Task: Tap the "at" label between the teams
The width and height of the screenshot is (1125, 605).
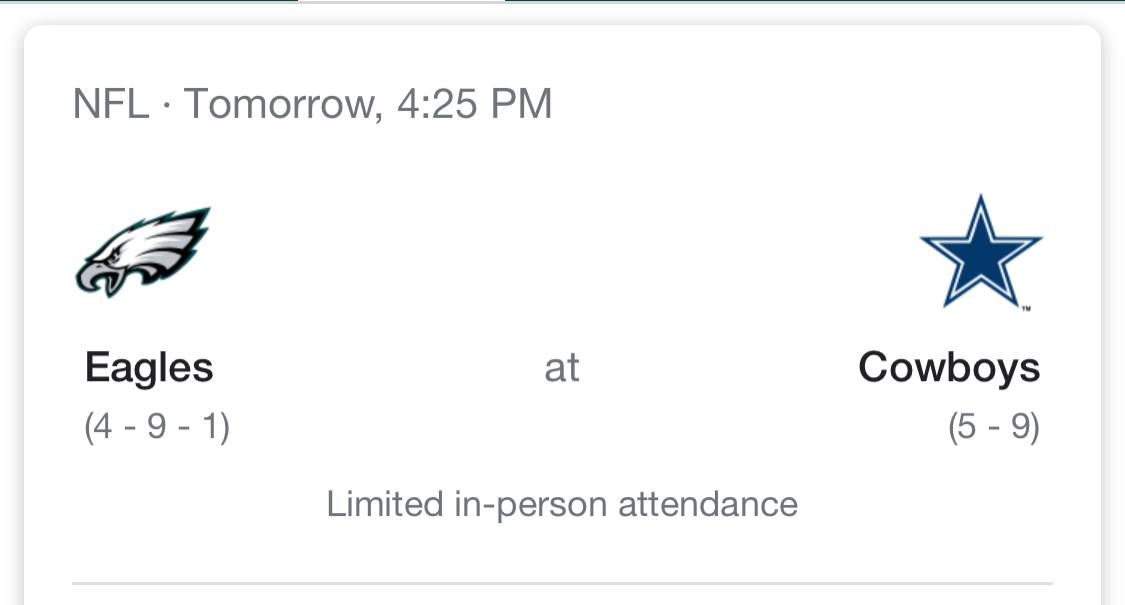Action: (562, 368)
